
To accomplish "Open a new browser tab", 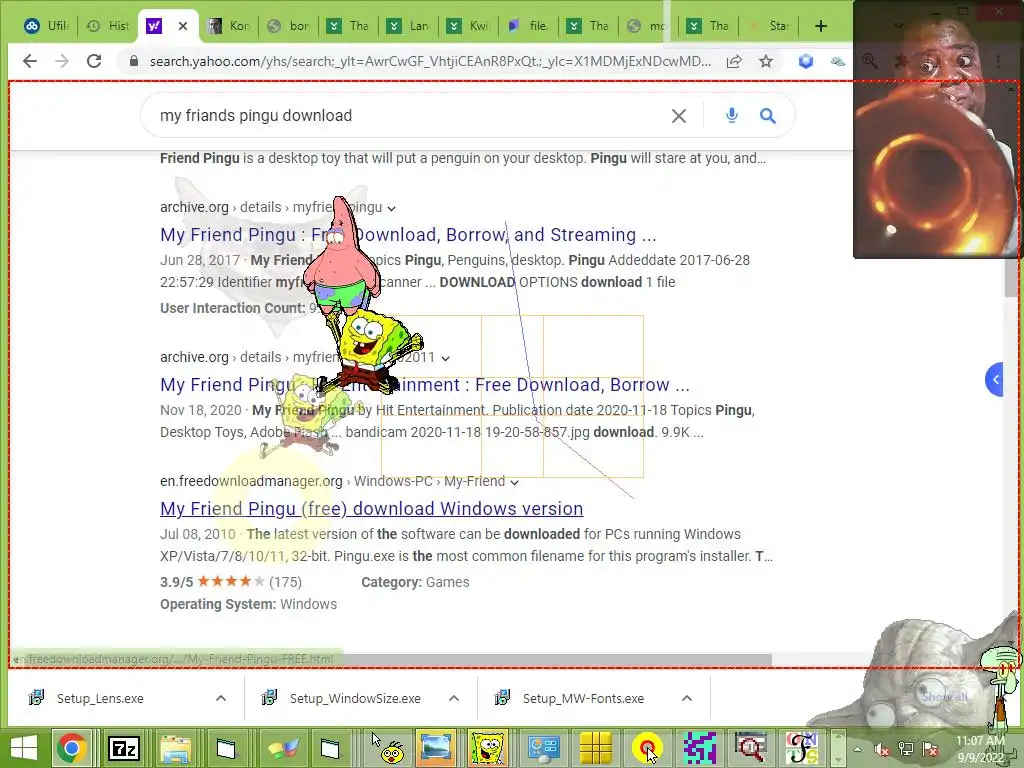I will tap(821, 26).
